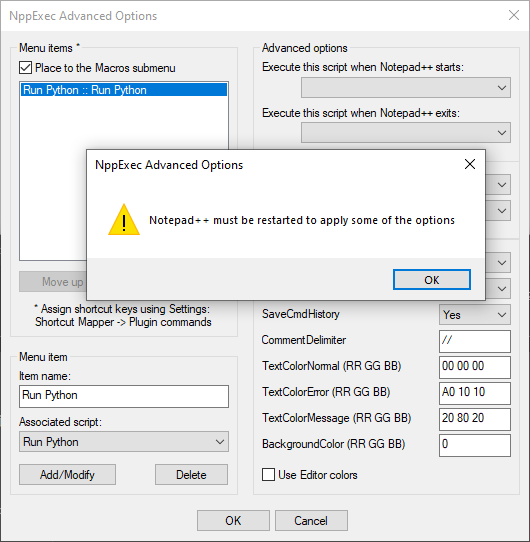Open the script on Notepad++ starts dropdown
Viewport: 530px width, 542px height.
point(406,87)
